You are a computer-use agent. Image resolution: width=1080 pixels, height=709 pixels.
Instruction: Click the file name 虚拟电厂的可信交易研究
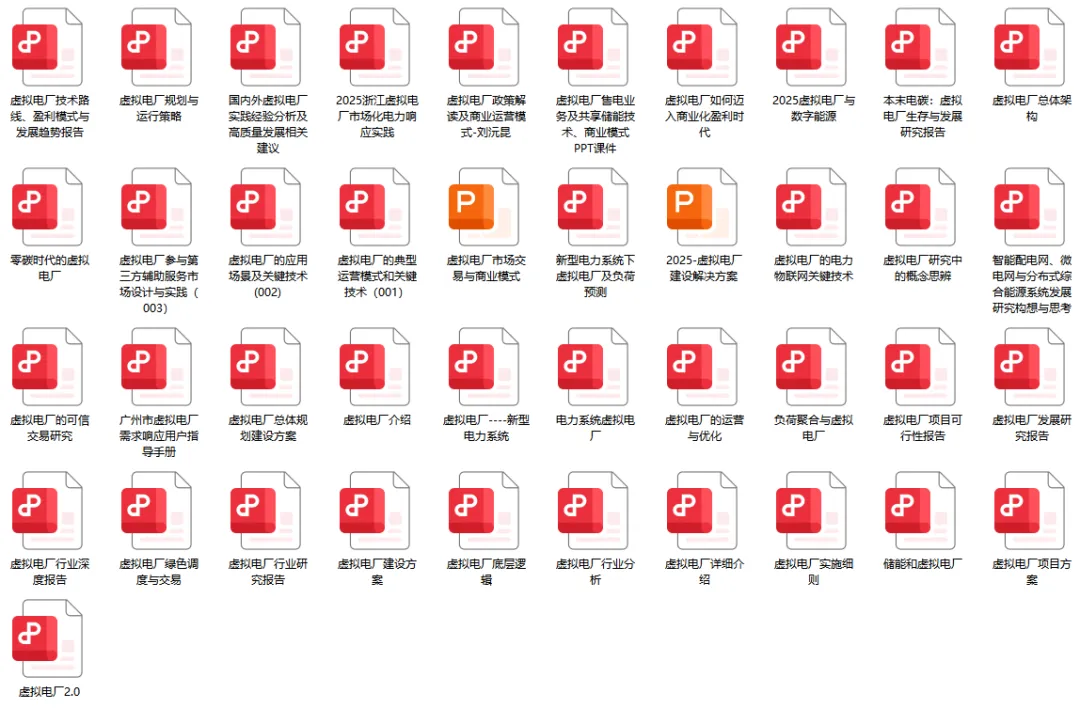pos(49,428)
